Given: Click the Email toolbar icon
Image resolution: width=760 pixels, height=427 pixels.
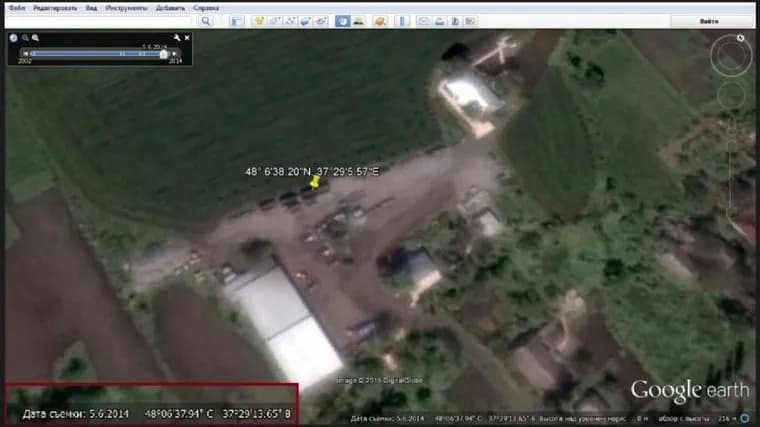Looking at the screenshot, I should (x=424, y=20).
